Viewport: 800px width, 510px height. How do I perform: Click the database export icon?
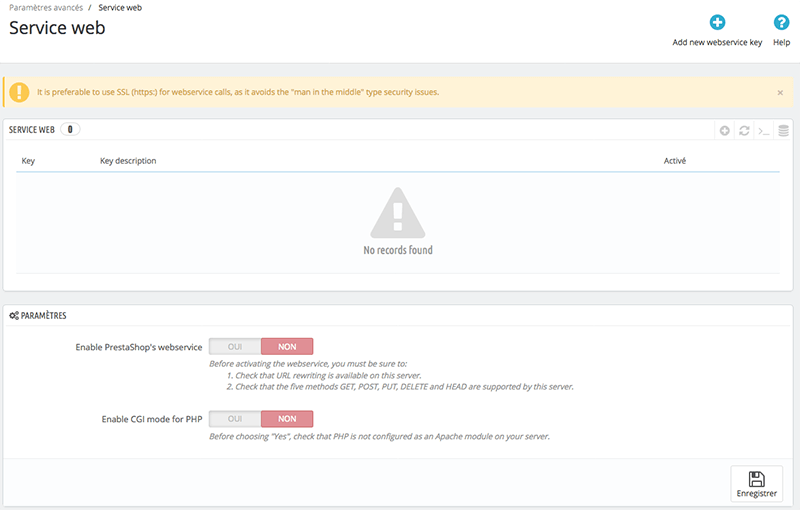(x=783, y=131)
